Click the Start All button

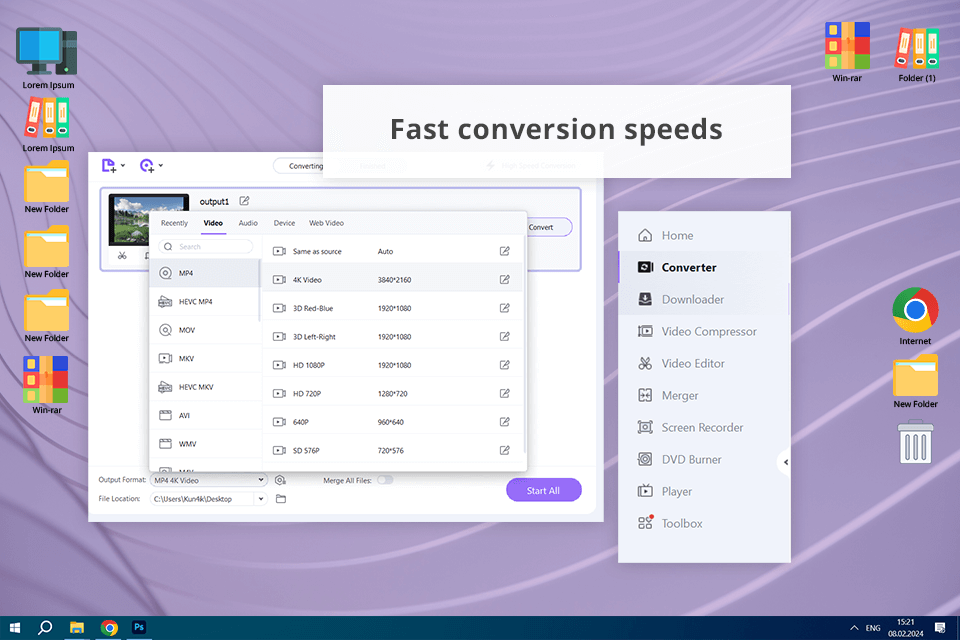pos(543,490)
